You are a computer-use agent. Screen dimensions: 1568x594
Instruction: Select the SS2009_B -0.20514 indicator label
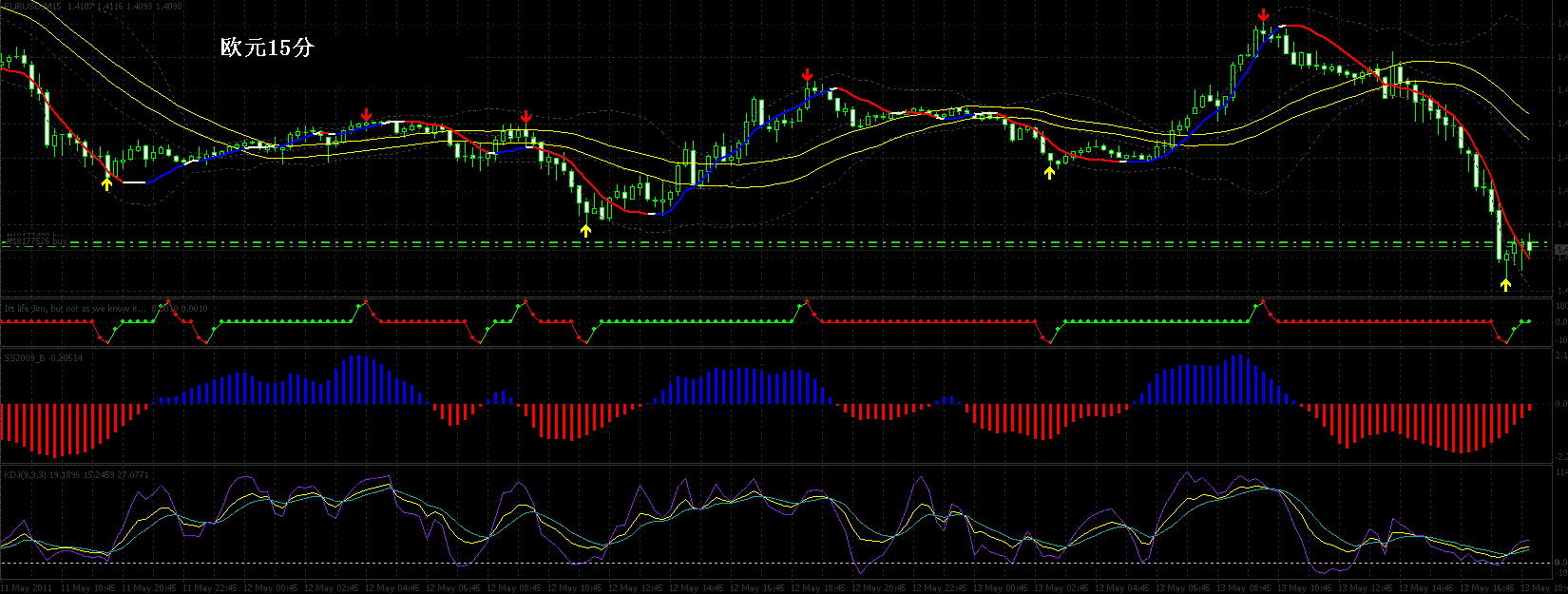pos(43,357)
